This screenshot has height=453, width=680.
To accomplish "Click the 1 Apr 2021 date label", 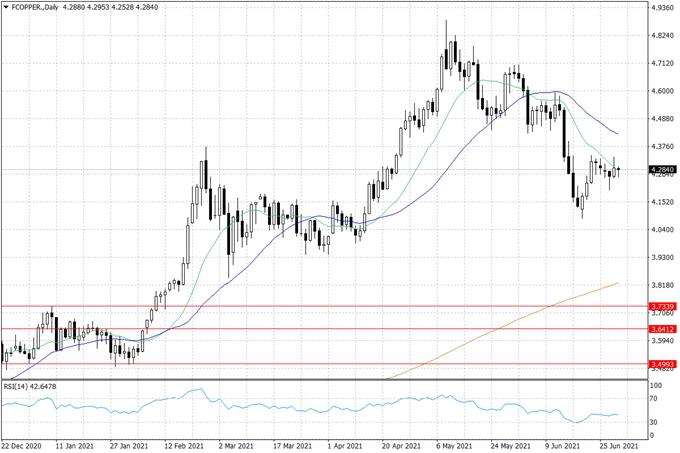I will (345, 446).
